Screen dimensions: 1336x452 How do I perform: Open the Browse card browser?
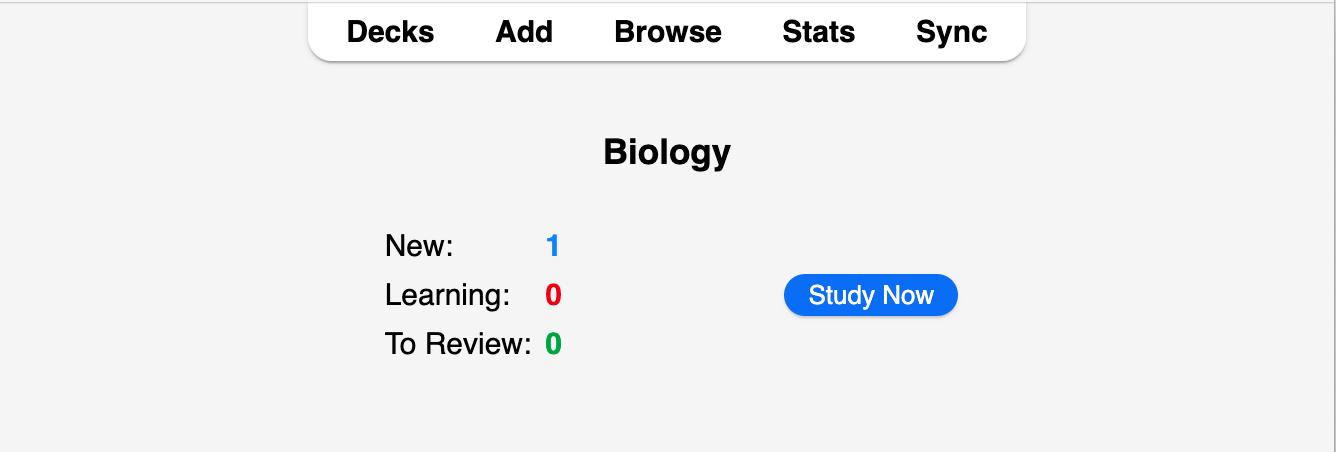668,32
